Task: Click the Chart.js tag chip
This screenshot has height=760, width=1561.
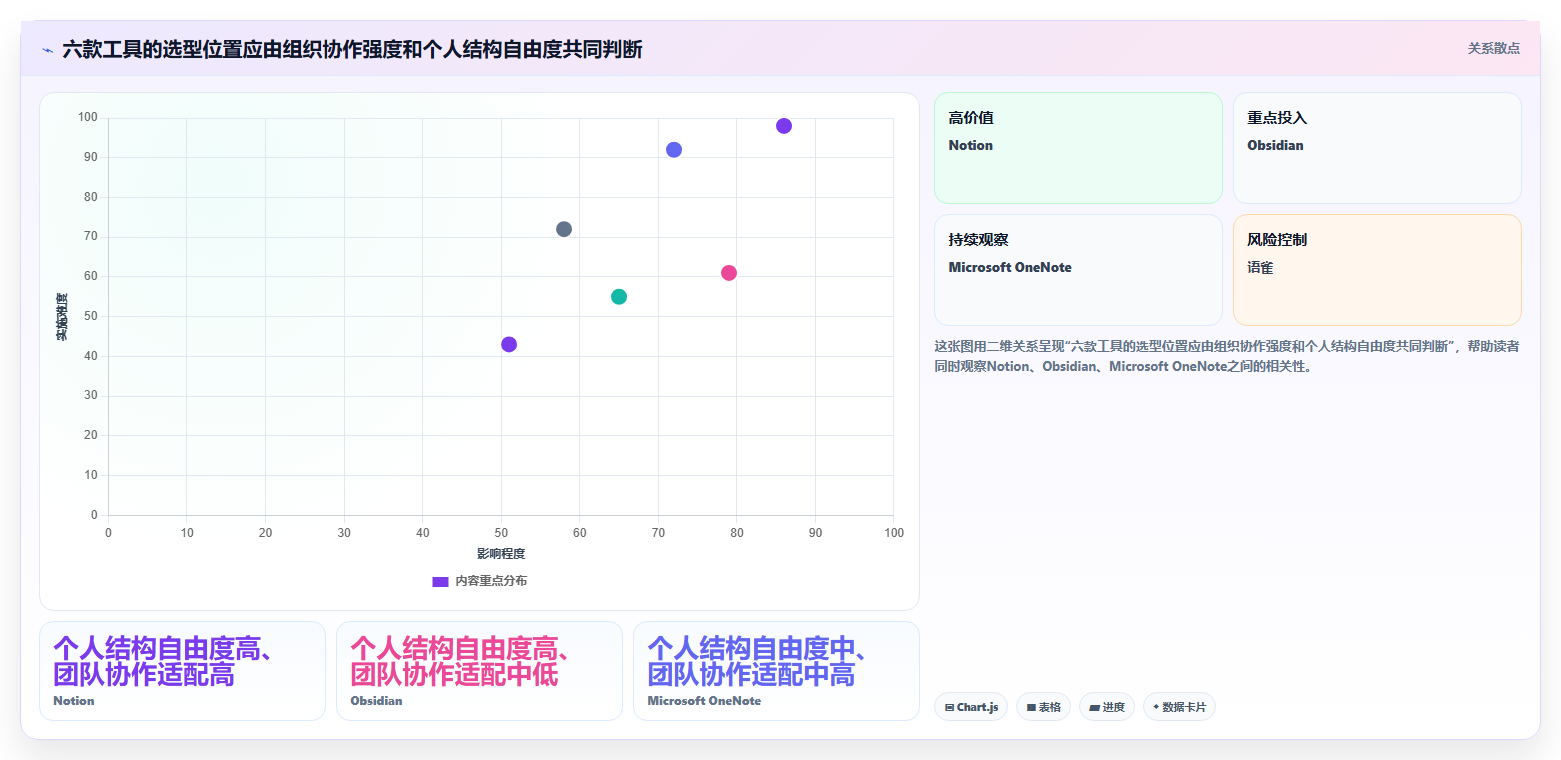Action: [x=971, y=707]
